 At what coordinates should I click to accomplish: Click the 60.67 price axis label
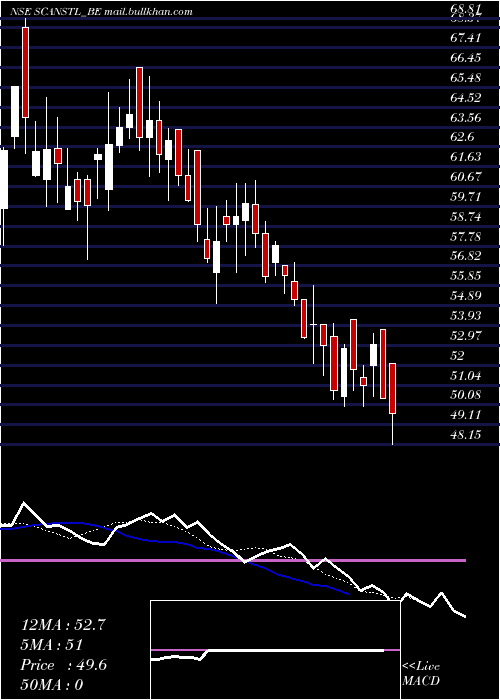466,177
